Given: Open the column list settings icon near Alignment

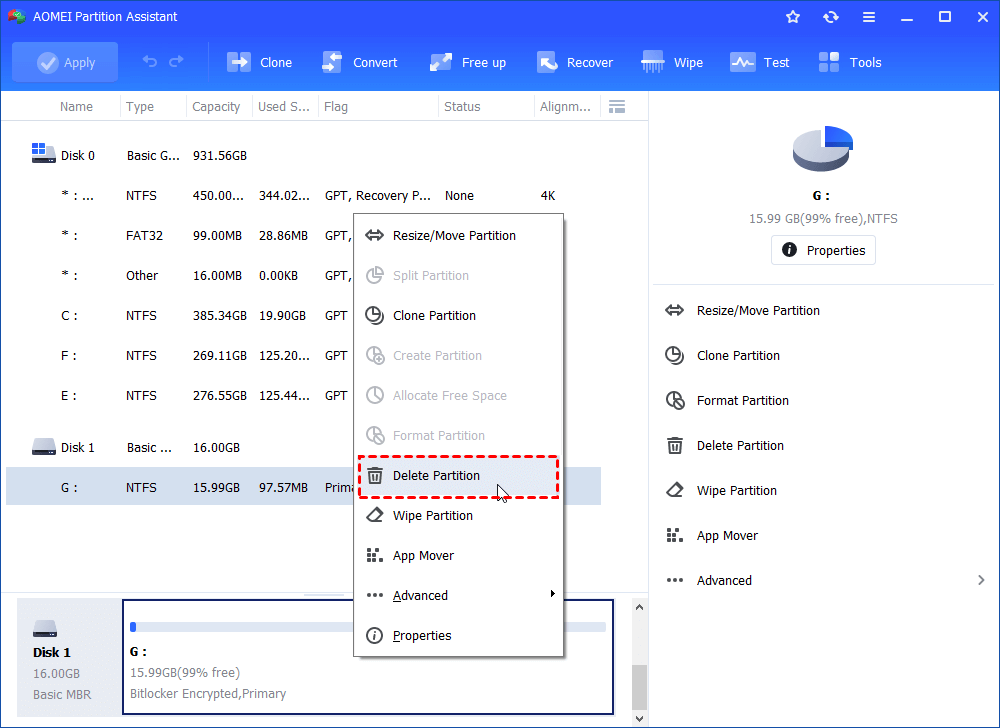Looking at the screenshot, I should tap(617, 106).
